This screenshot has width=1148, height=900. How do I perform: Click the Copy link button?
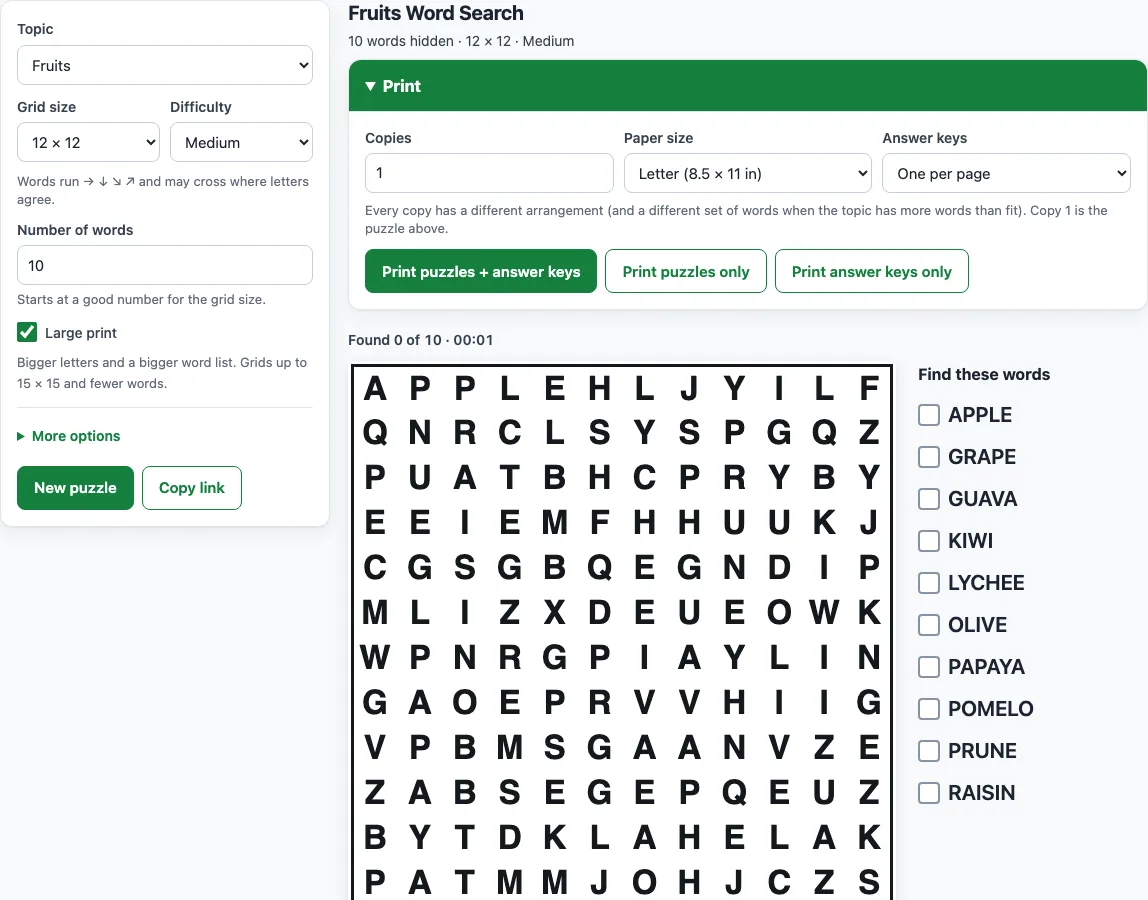(x=192, y=488)
